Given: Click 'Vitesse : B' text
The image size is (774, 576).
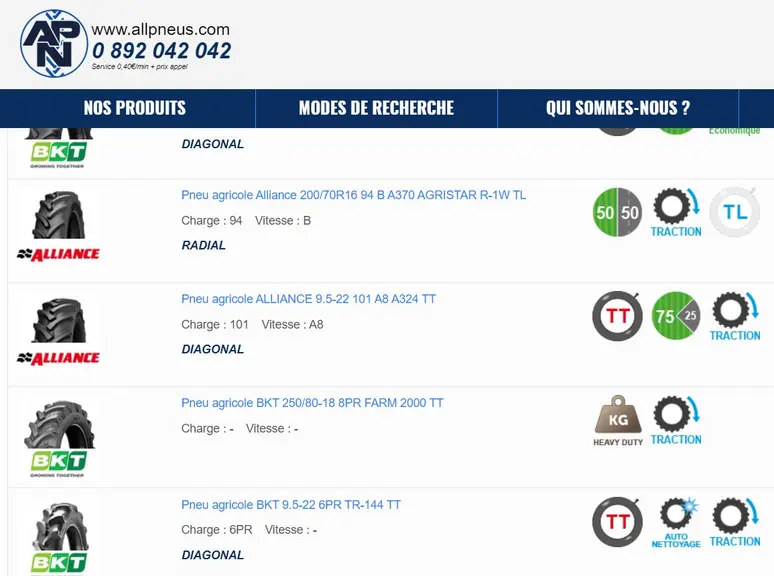Looking at the screenshot, I should pyautogui.click(x=283, y=221).
